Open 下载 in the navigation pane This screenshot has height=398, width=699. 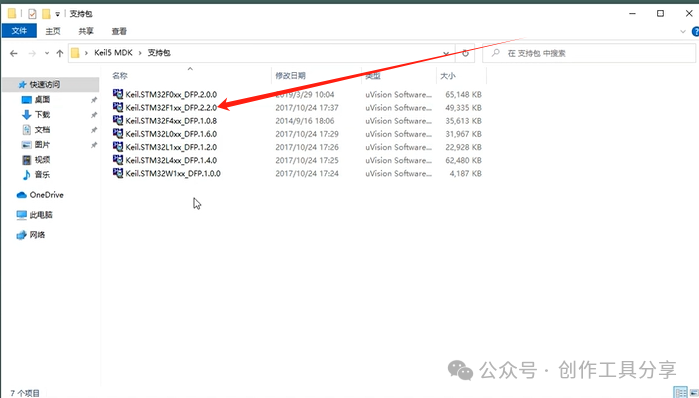pyautogui.click(x=42, y=115)
